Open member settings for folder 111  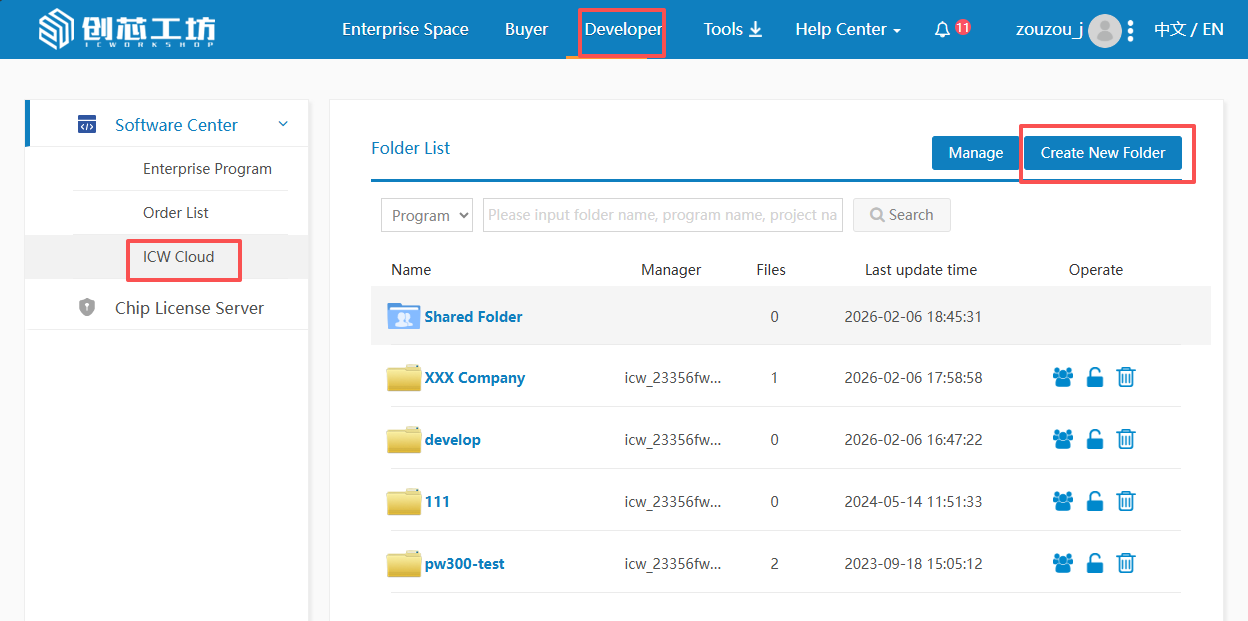click(x=1062, y=501)
